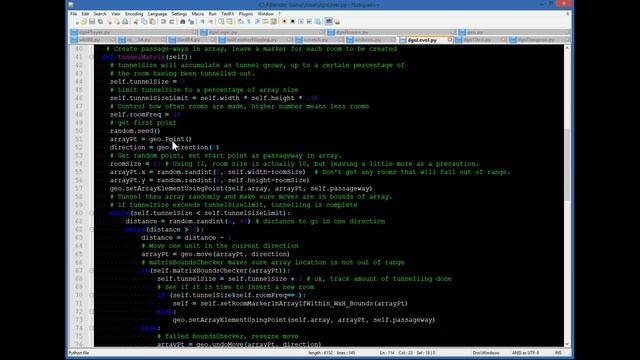Open the Macro menu

coord(198,14)
